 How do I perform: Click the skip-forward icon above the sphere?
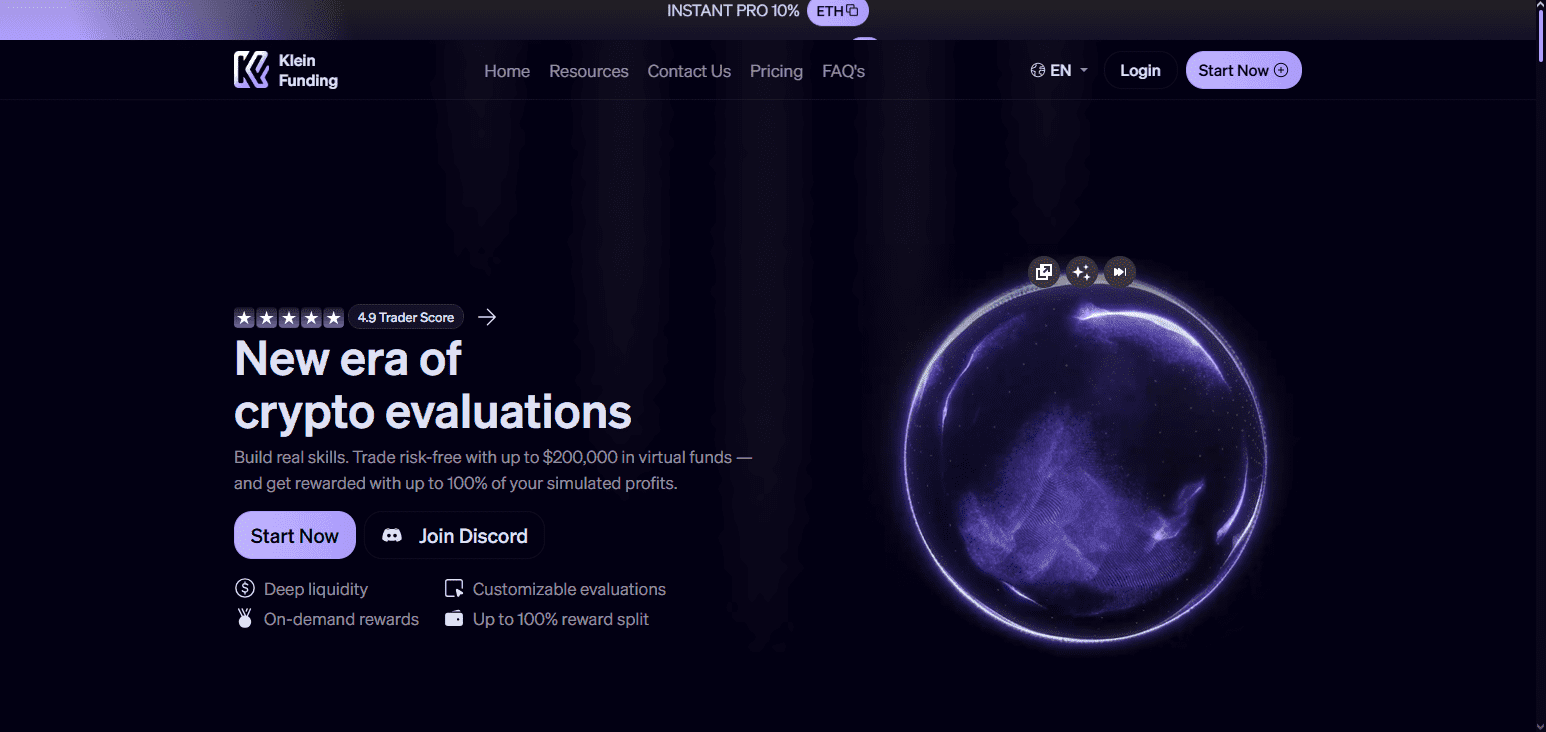click(1119, 271)
